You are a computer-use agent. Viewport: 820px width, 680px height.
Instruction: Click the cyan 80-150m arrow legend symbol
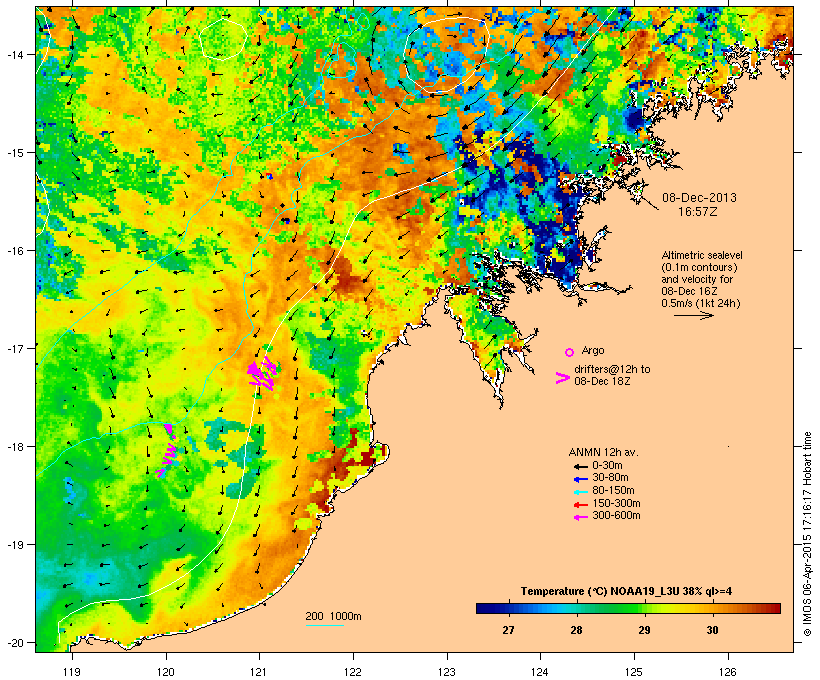[581, 491]
